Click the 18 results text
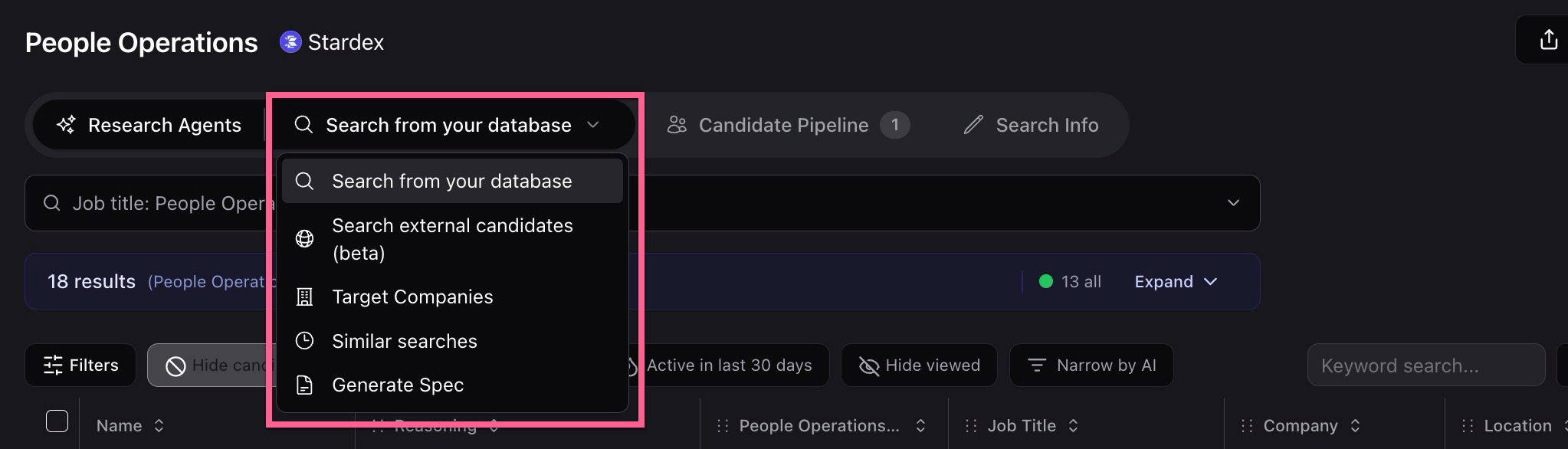The height and width of the screenshot is (449, 1568). click(91, 281)
